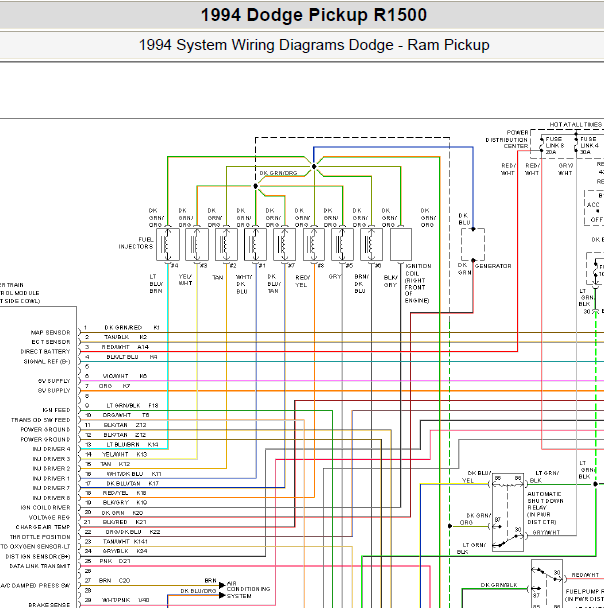Click the "DATA LINK TRANSMIT" label

[x=40, y=566]
